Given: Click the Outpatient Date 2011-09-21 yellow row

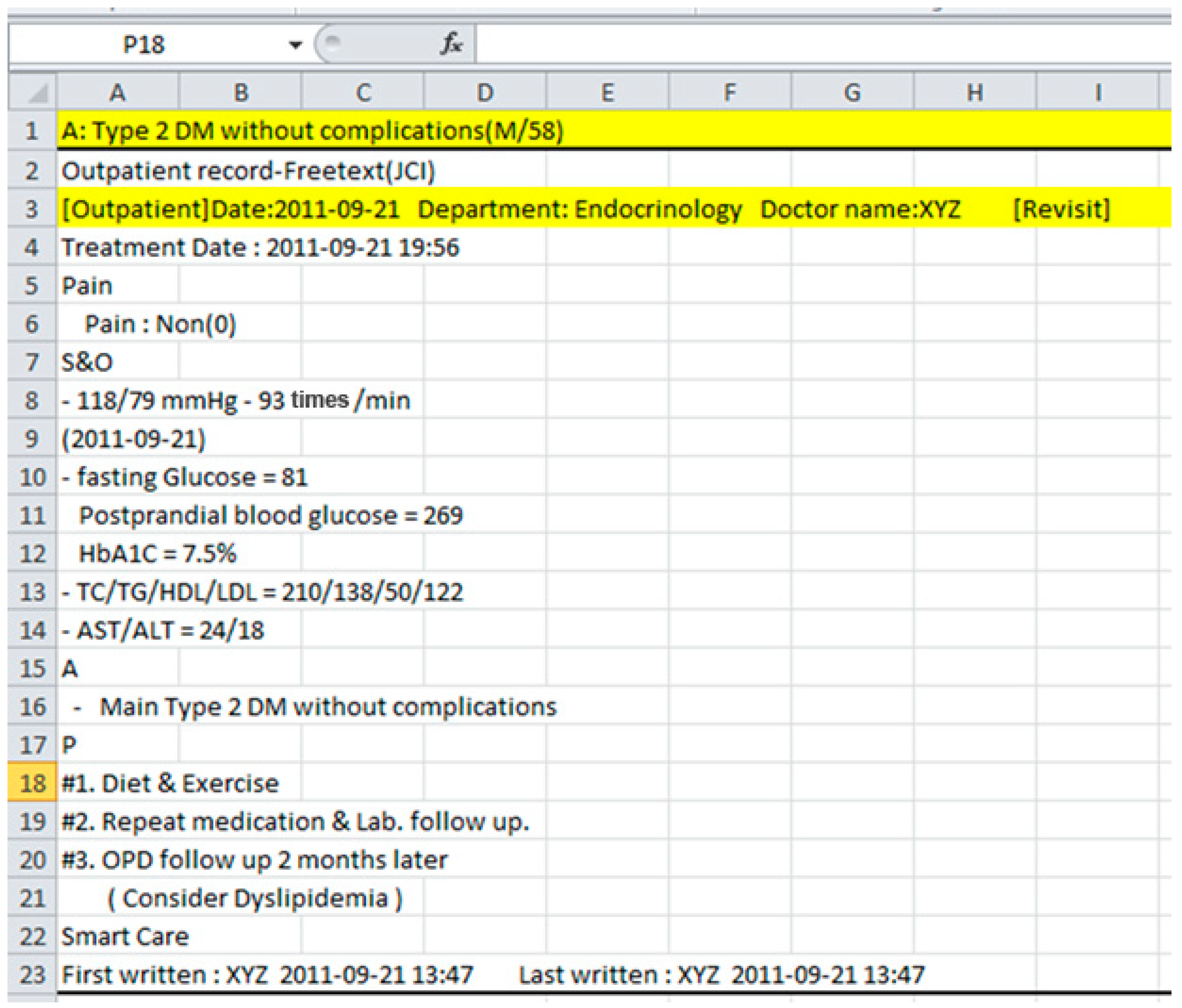Looking at the screenshot, I should [117, 209].
